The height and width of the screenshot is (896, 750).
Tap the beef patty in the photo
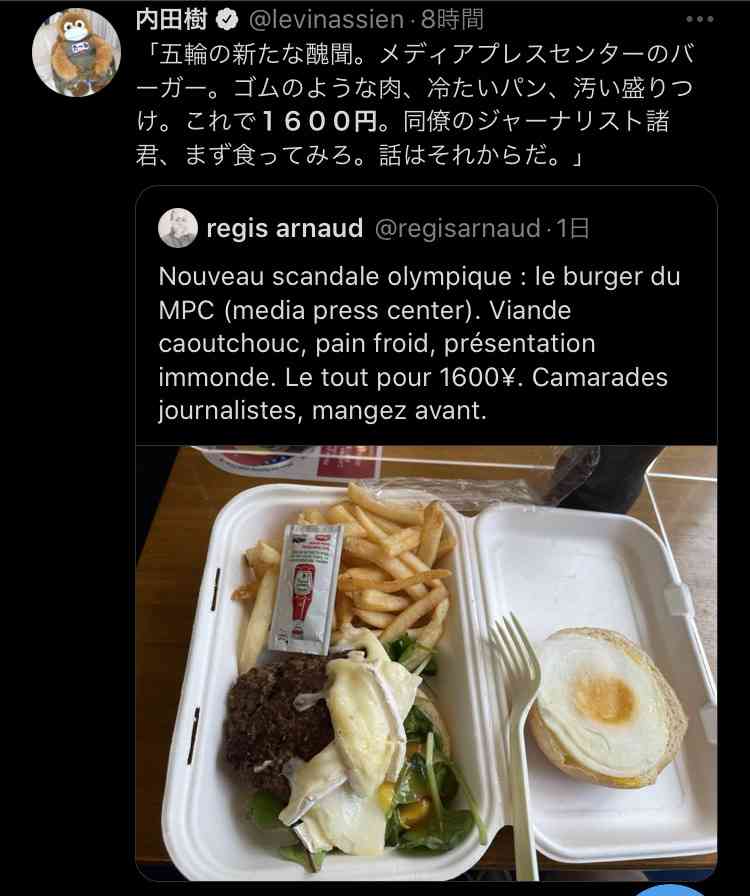pos(276,722)
